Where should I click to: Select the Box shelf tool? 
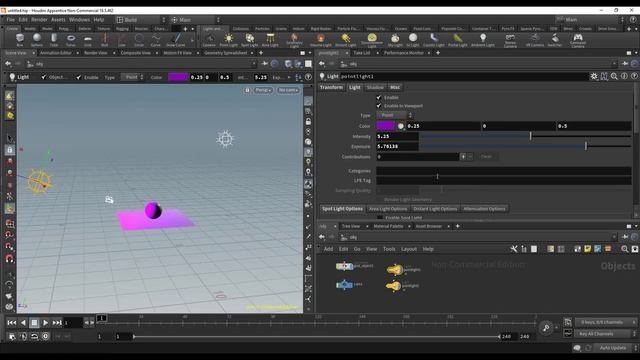pyautogui.click(x=20, y=40)
